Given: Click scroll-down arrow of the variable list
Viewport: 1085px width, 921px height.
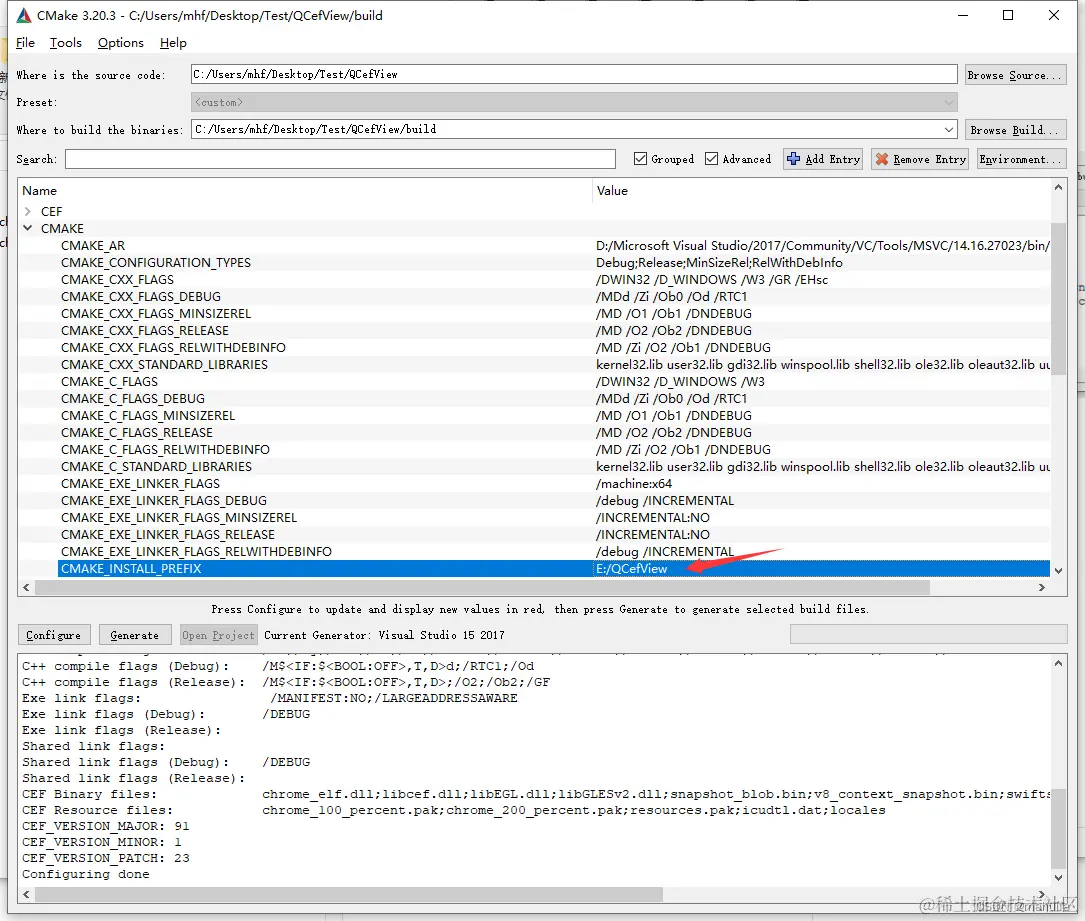Looking at the screenshot, I should click(1057, 570).
